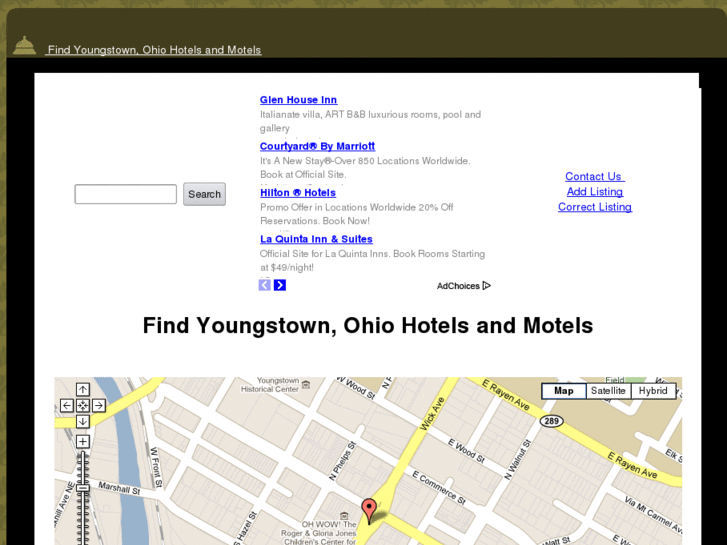Switch map to Hybrid view
Screen dimensions: 727x545
(x=653, y=391)
